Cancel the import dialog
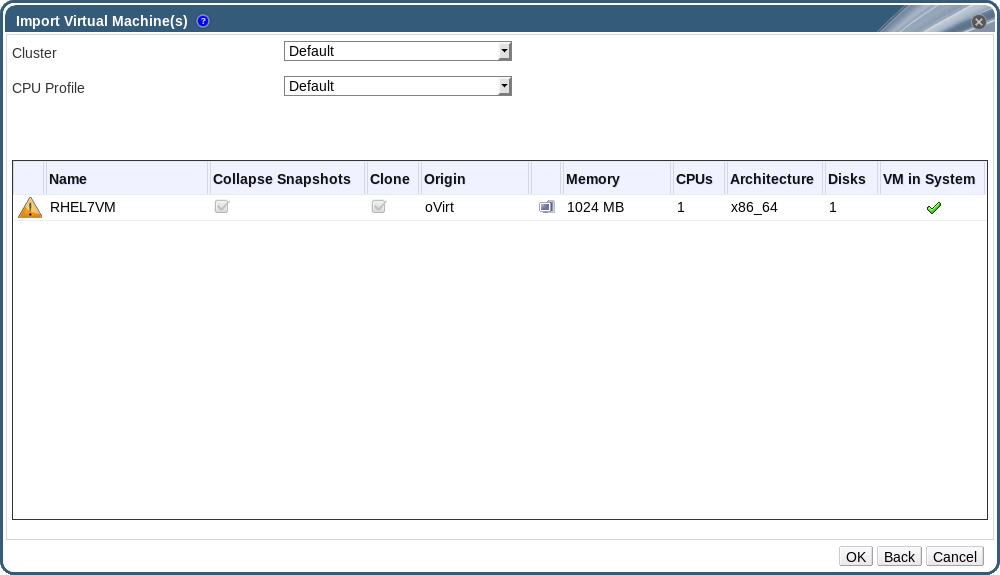This screenshot has height=575, width=1000. pos(955,557)
